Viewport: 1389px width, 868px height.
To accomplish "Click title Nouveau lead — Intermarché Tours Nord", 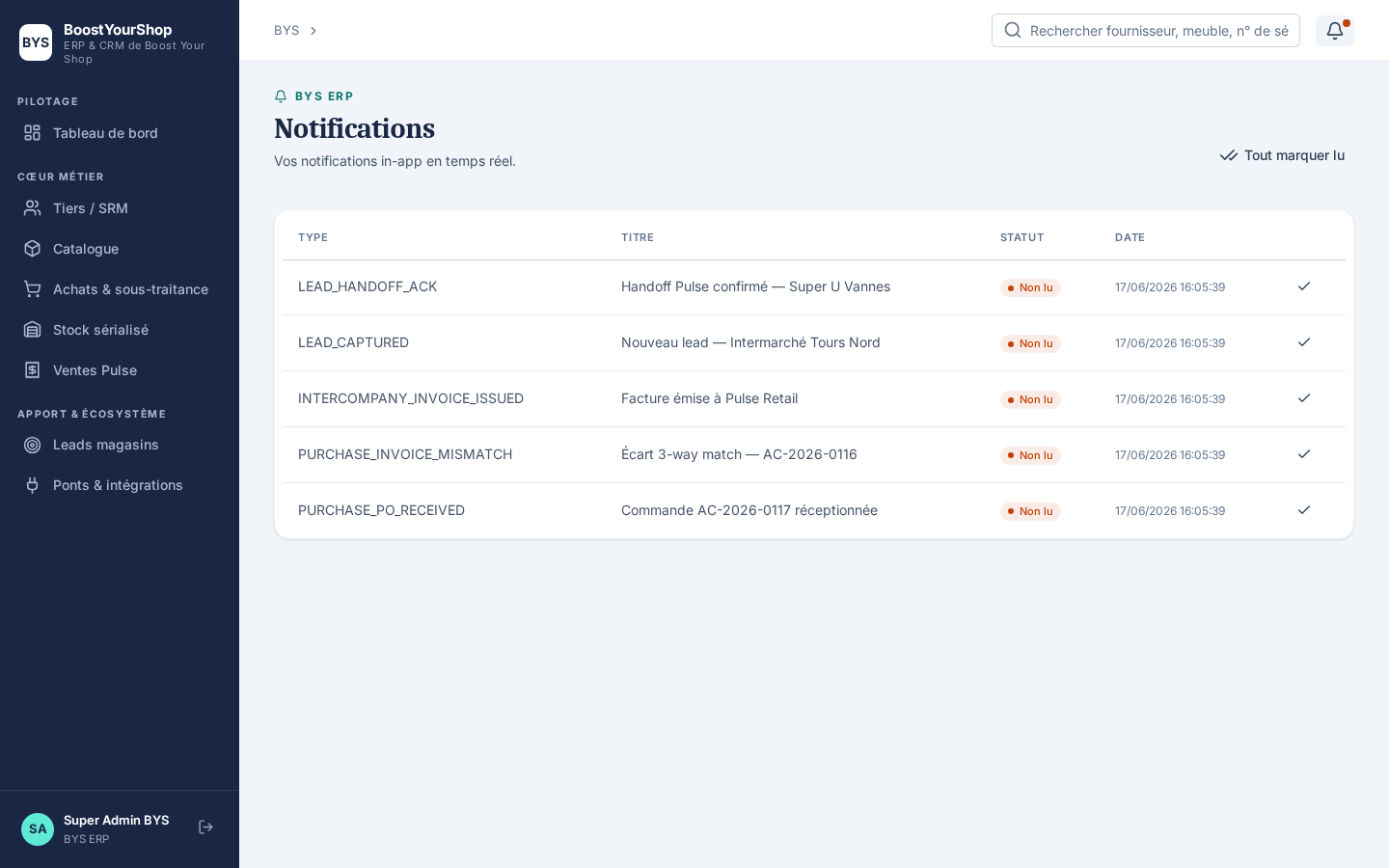I will (x=750, y=342).
